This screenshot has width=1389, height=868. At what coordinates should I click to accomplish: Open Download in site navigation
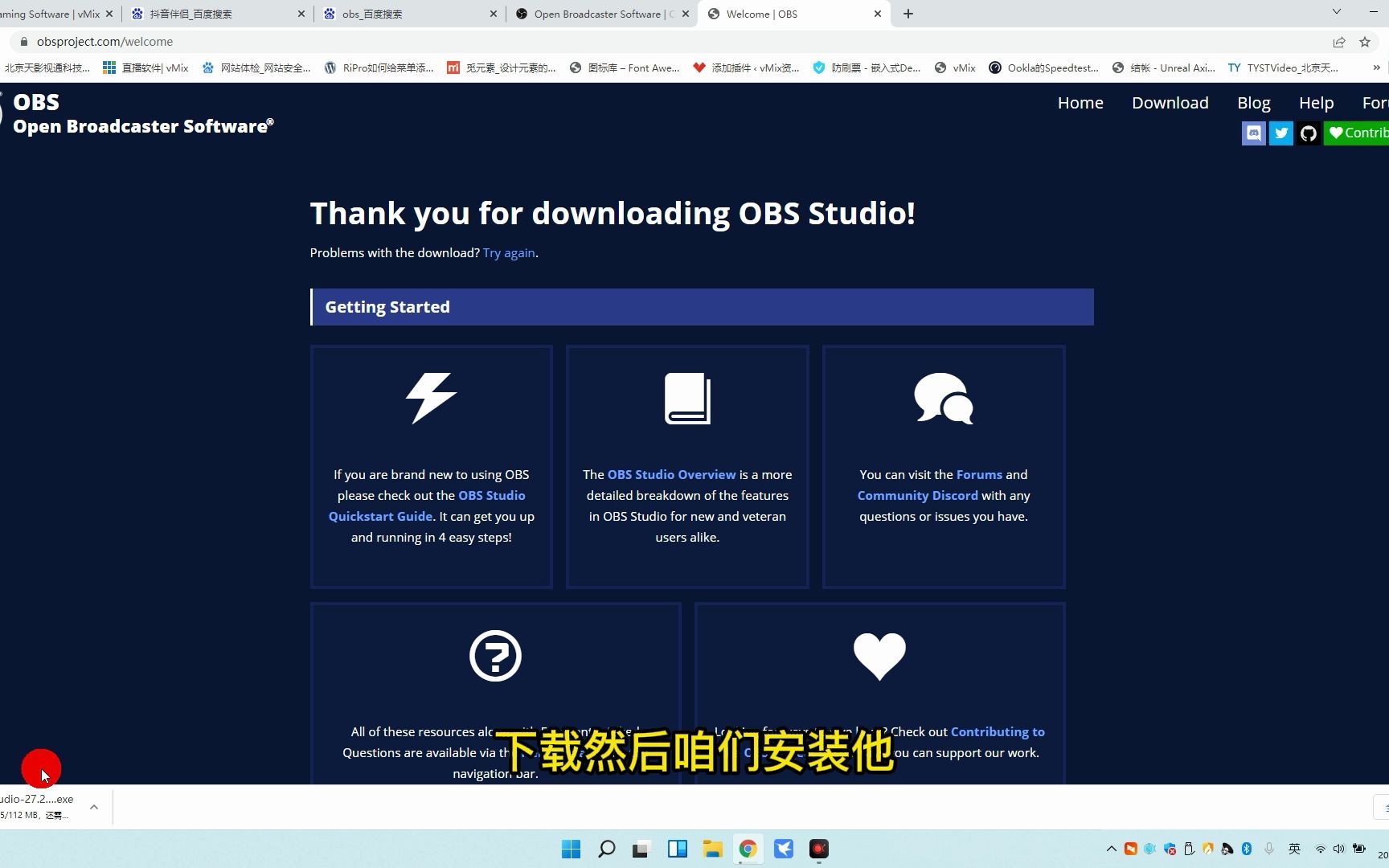(x=1170, y=103)
